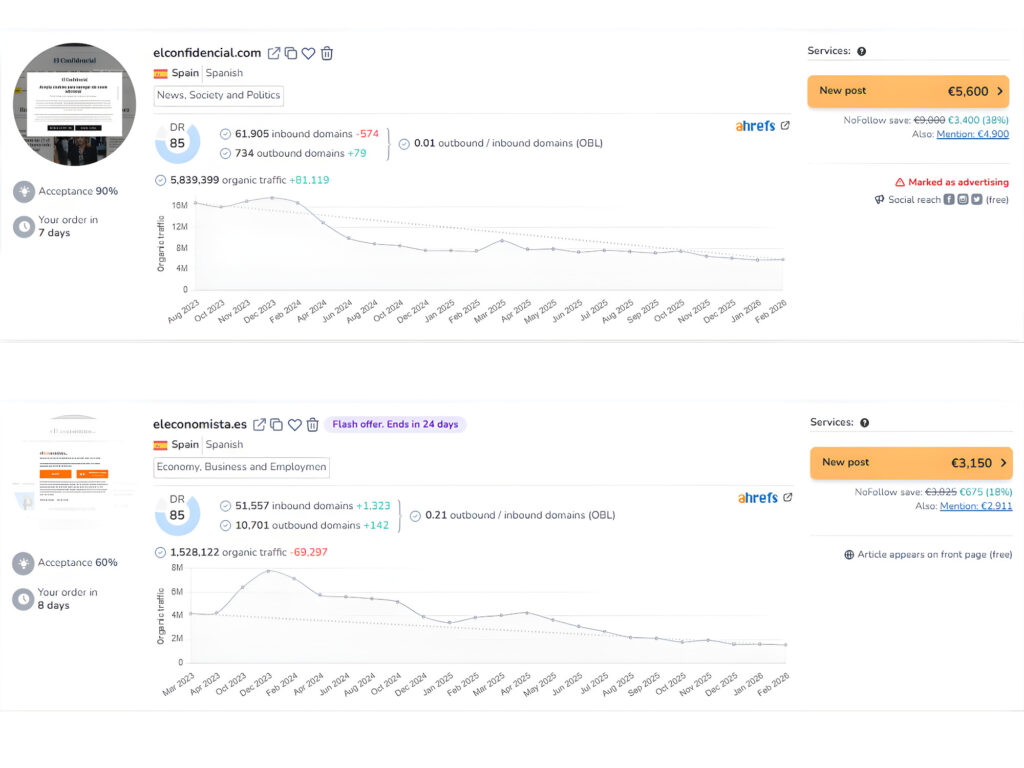Order New post for €5,600
This screenshot has width=1024, height=768.
point(908,91)
